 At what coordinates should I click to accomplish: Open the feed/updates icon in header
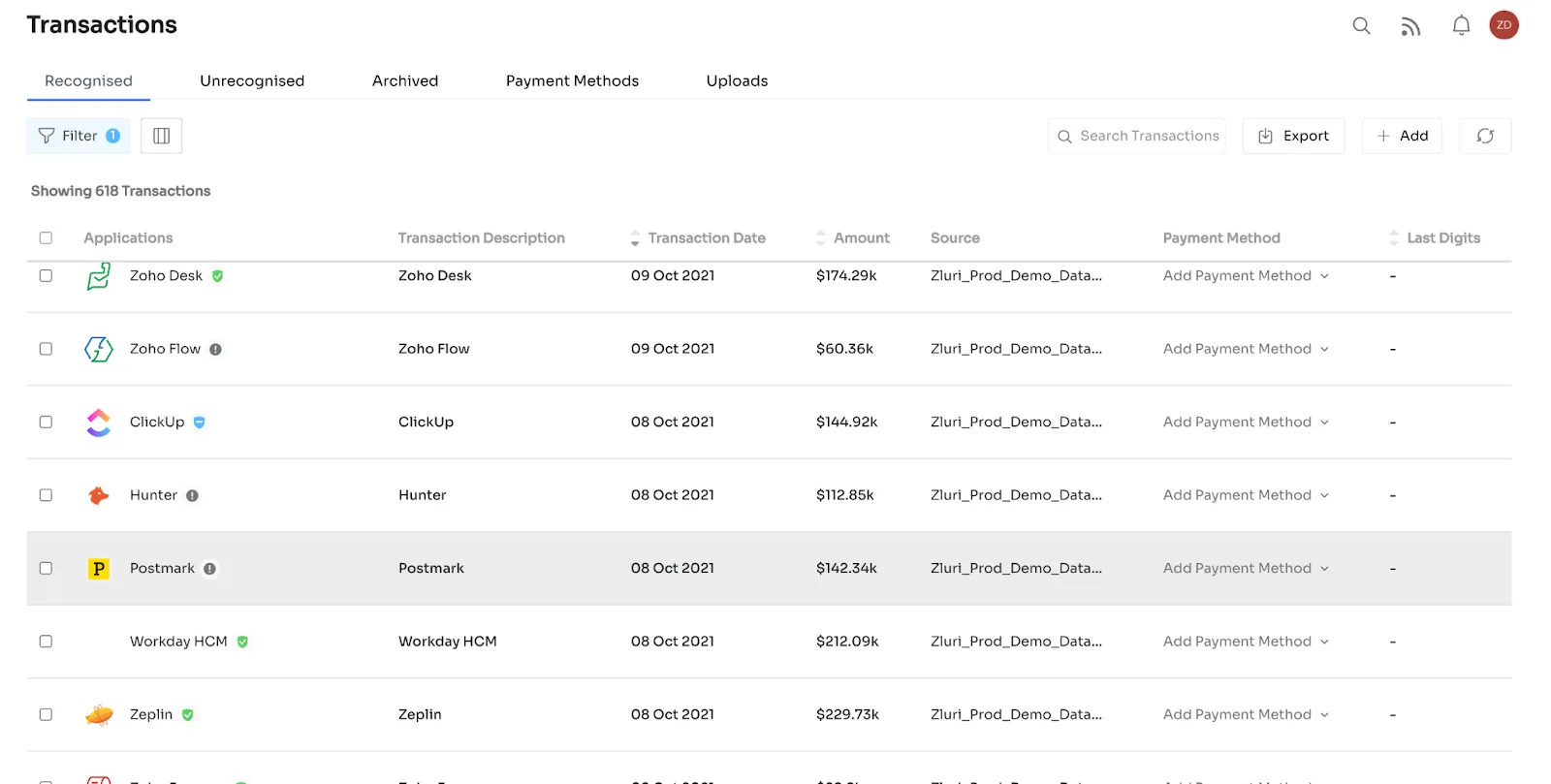point(1410,27)
